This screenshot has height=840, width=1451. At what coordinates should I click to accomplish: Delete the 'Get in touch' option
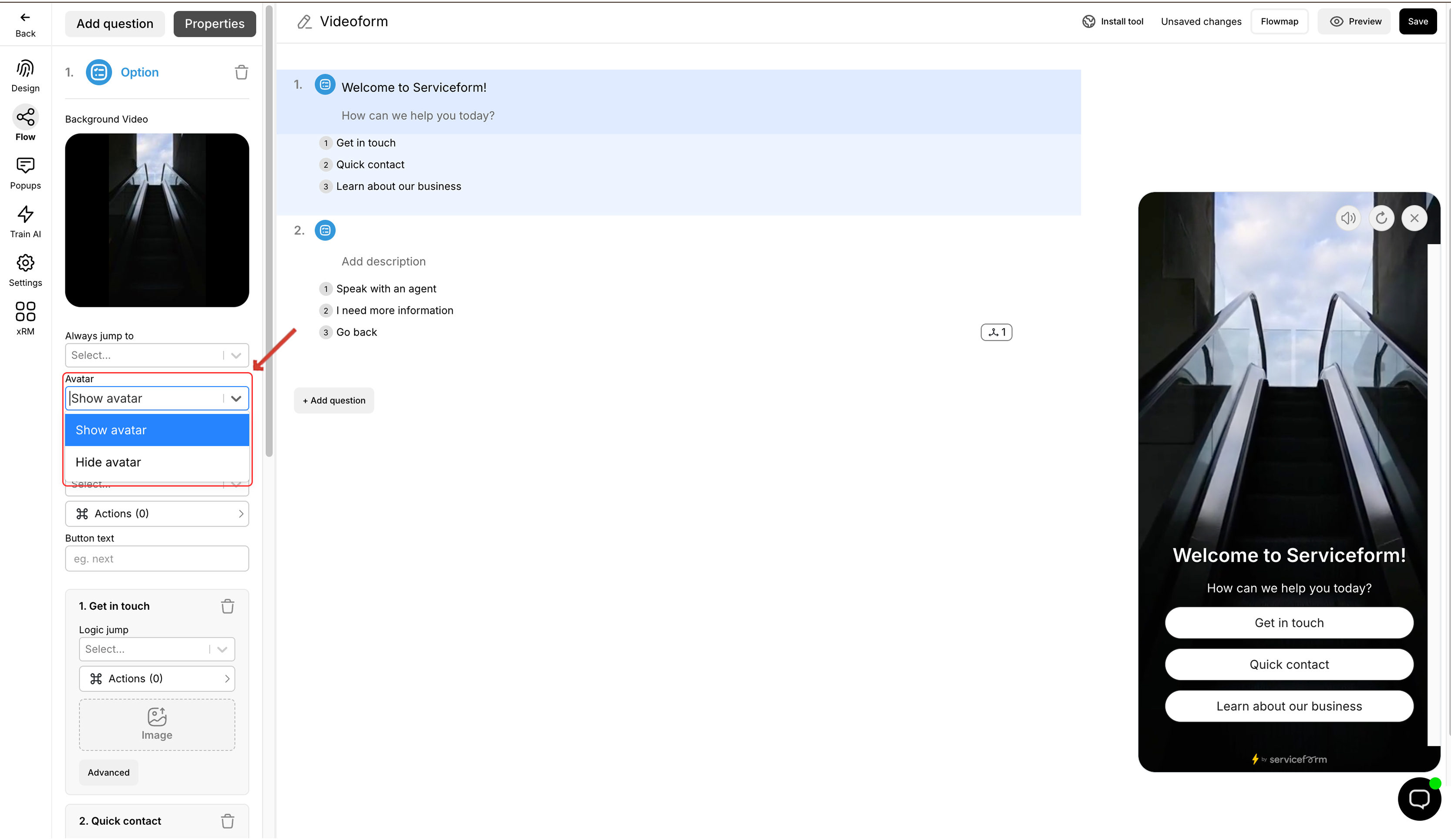pos(228,606)
